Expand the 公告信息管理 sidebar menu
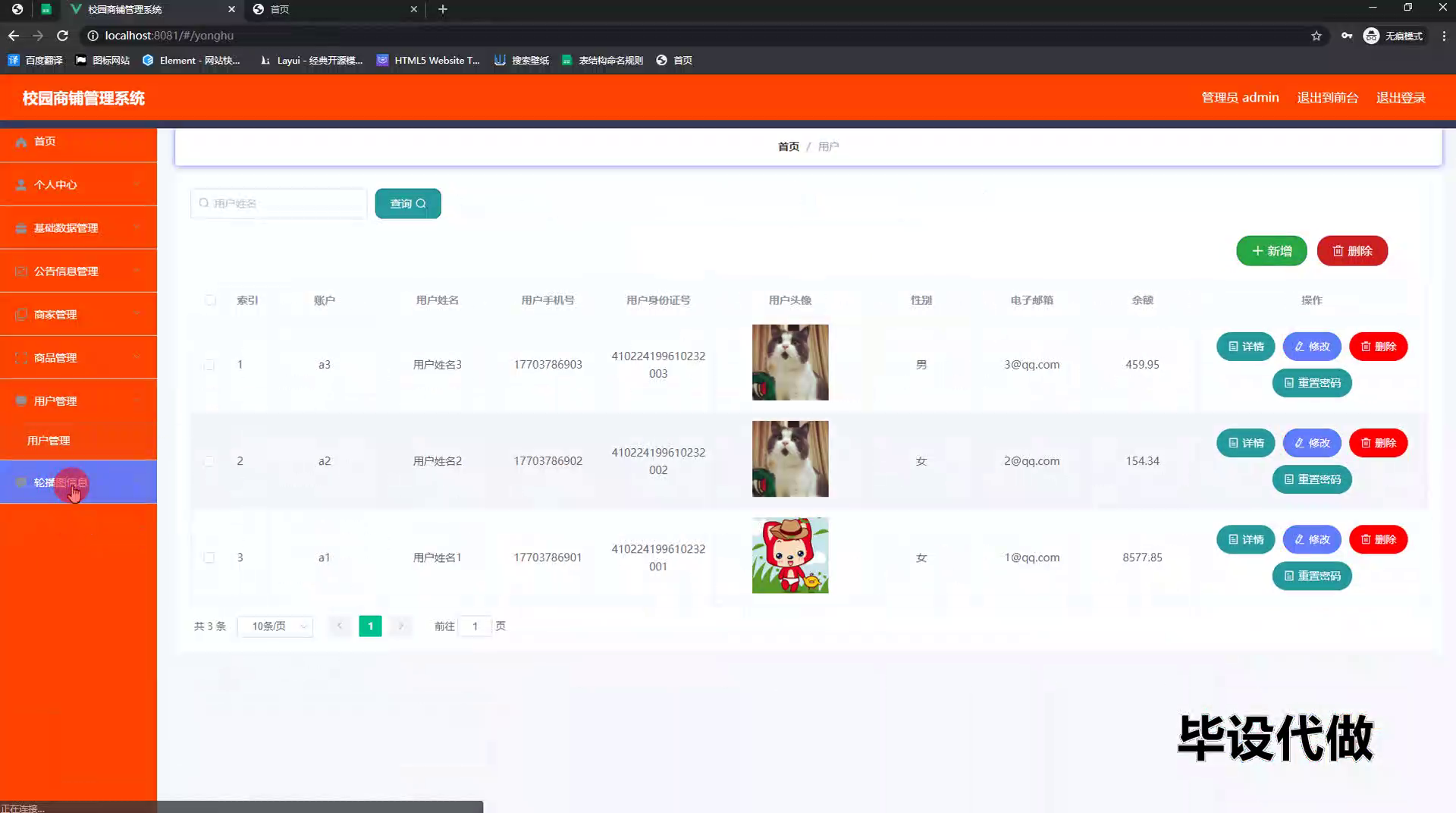1456x813 pixels. coord(78,271)
